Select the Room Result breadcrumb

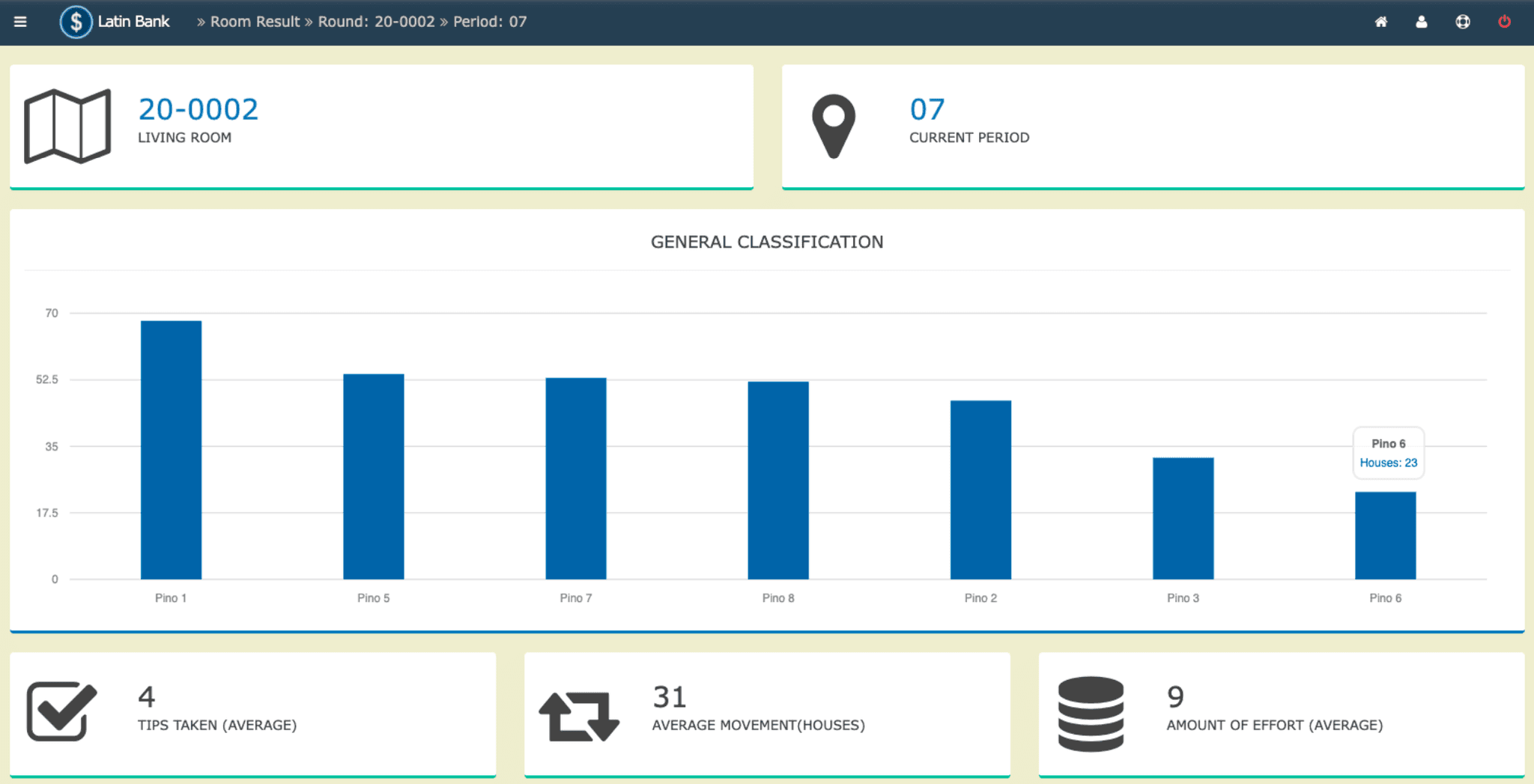pos(255,22)
